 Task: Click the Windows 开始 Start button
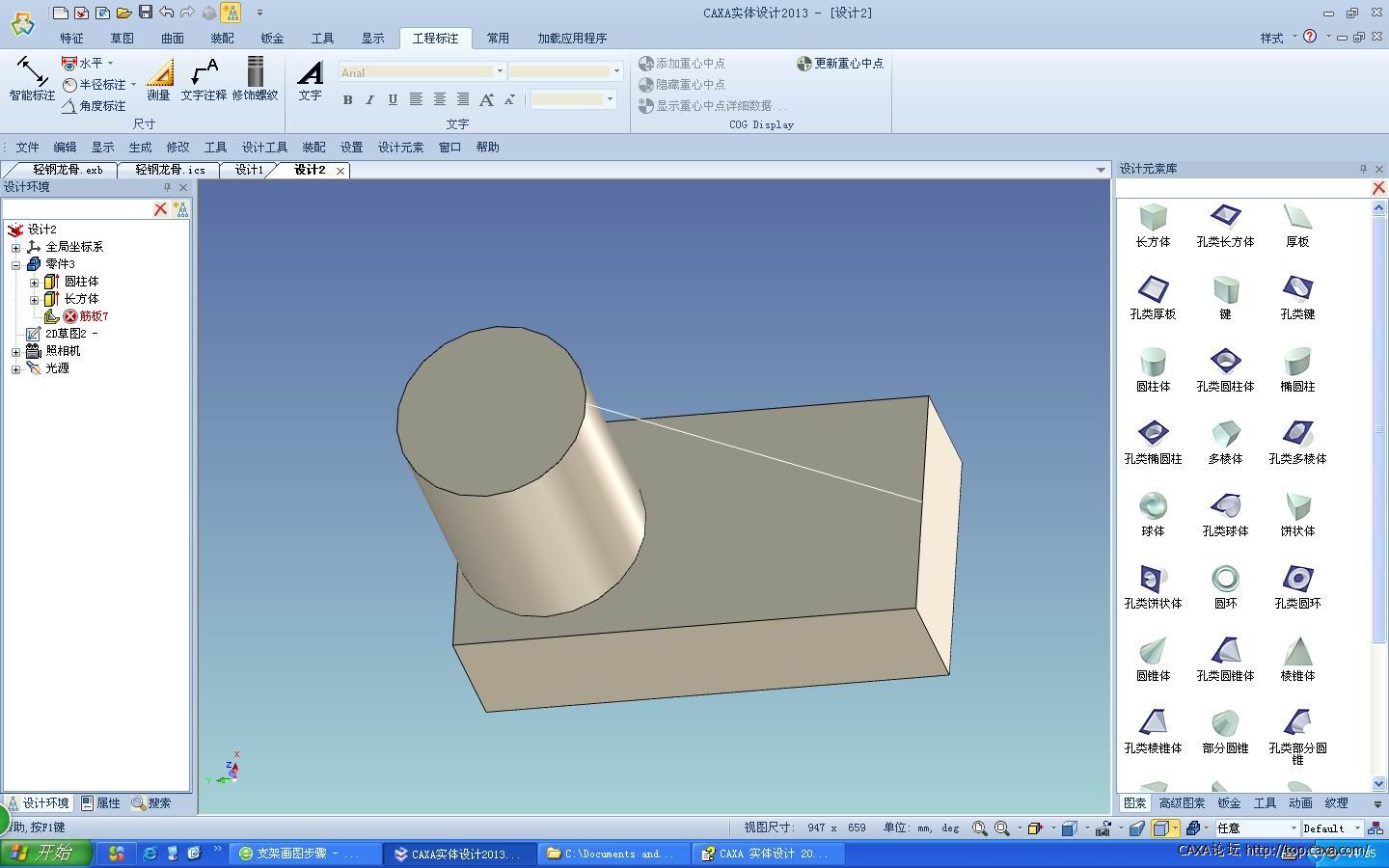tap(45, 854)
